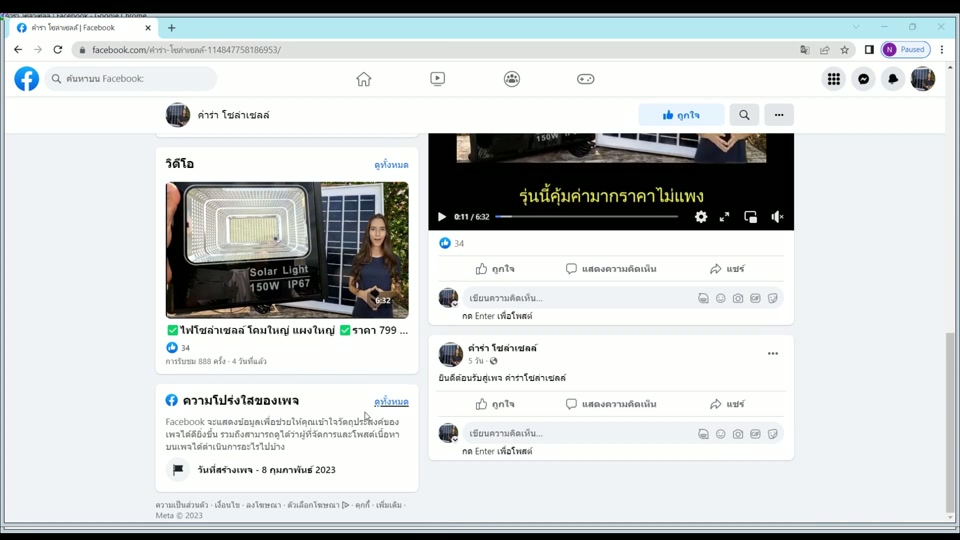Like the video post with ถูกใจ
Screen dimensions: 960x540
pos(495,269)
